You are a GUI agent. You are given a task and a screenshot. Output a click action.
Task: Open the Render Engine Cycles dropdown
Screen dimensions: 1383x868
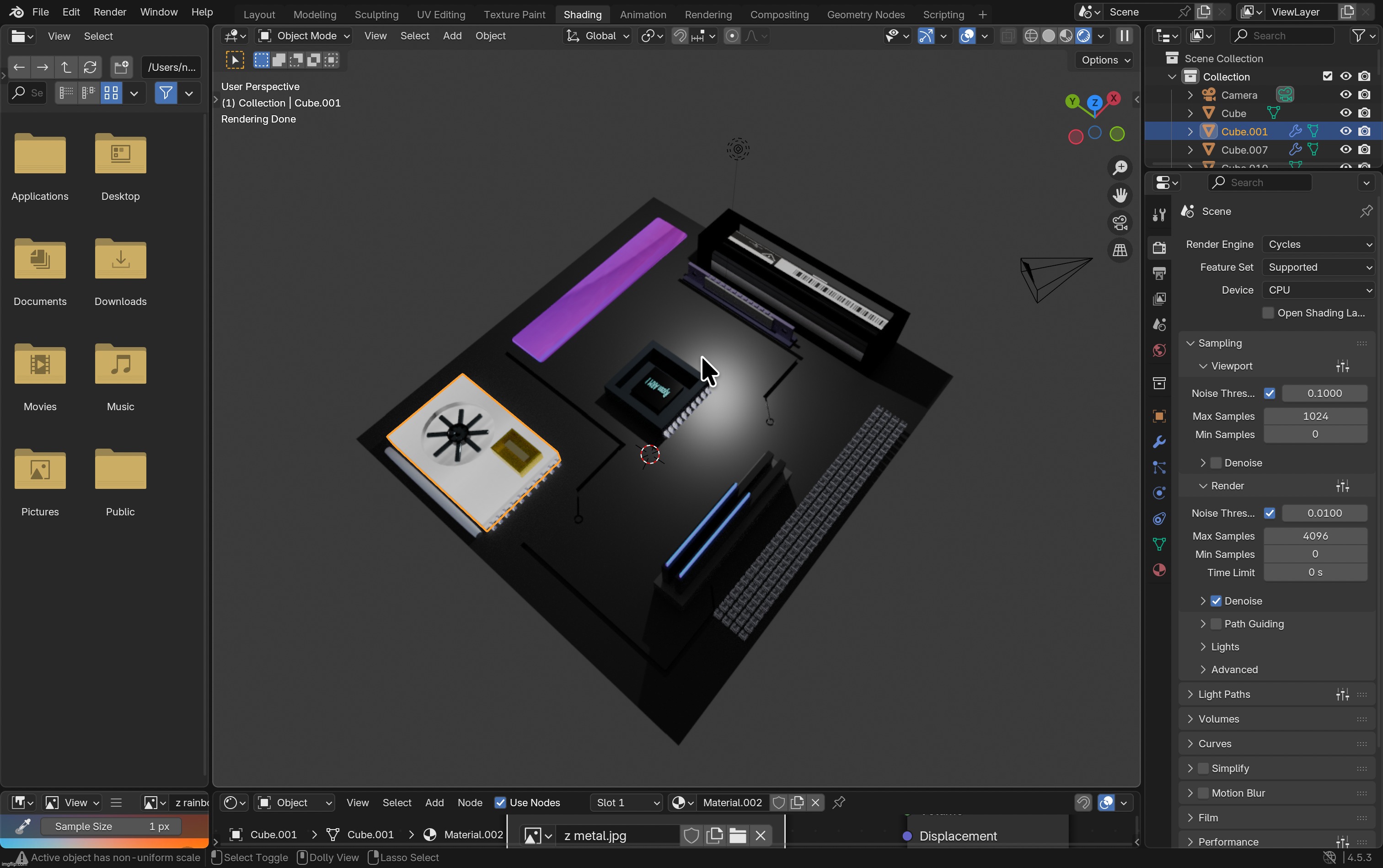[x=1318, y=245]
